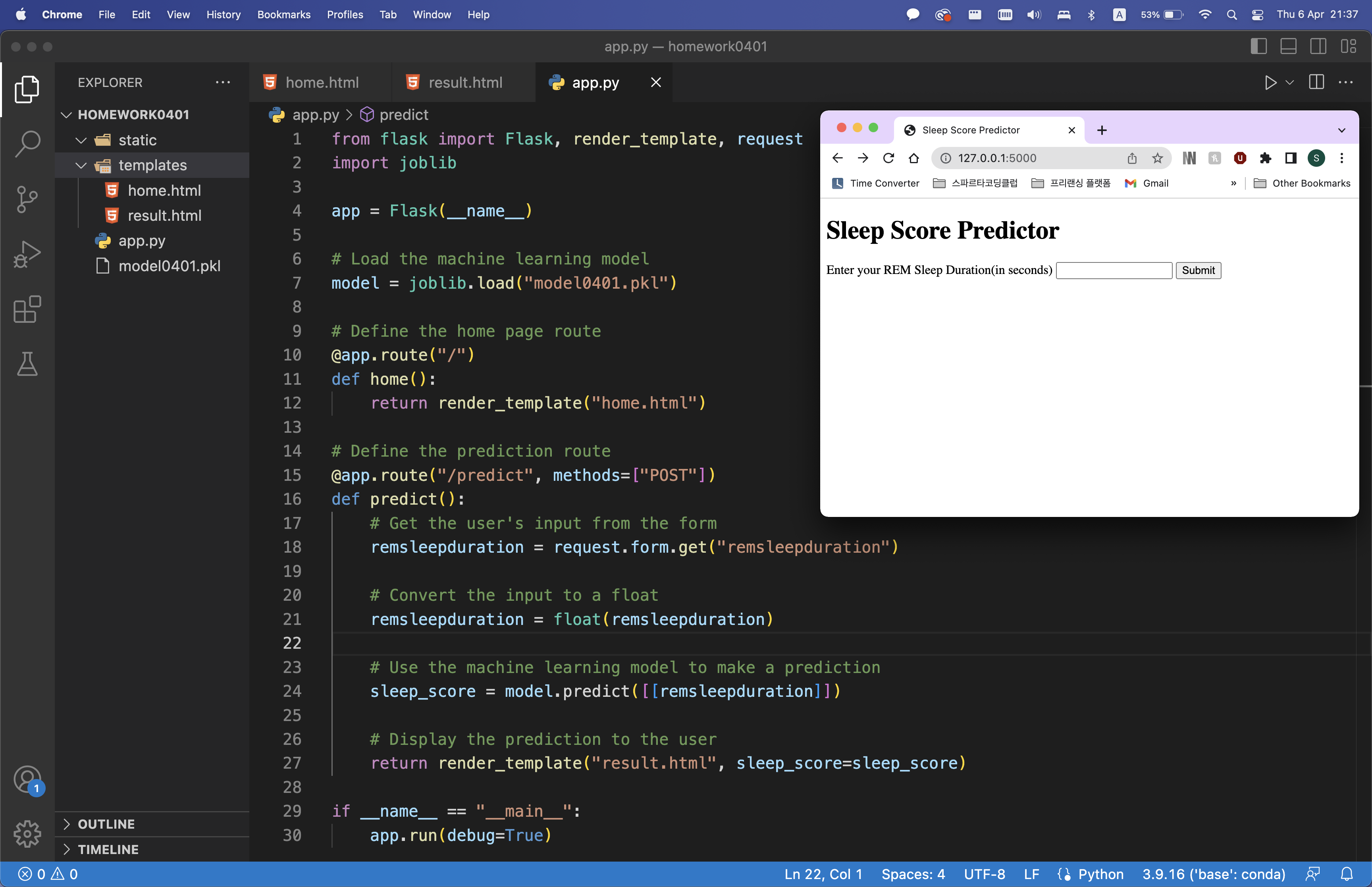Open Chrome Extensions puzzle icon
Viewport: 1372px width, 887px height.
[x=1265, y=158]
